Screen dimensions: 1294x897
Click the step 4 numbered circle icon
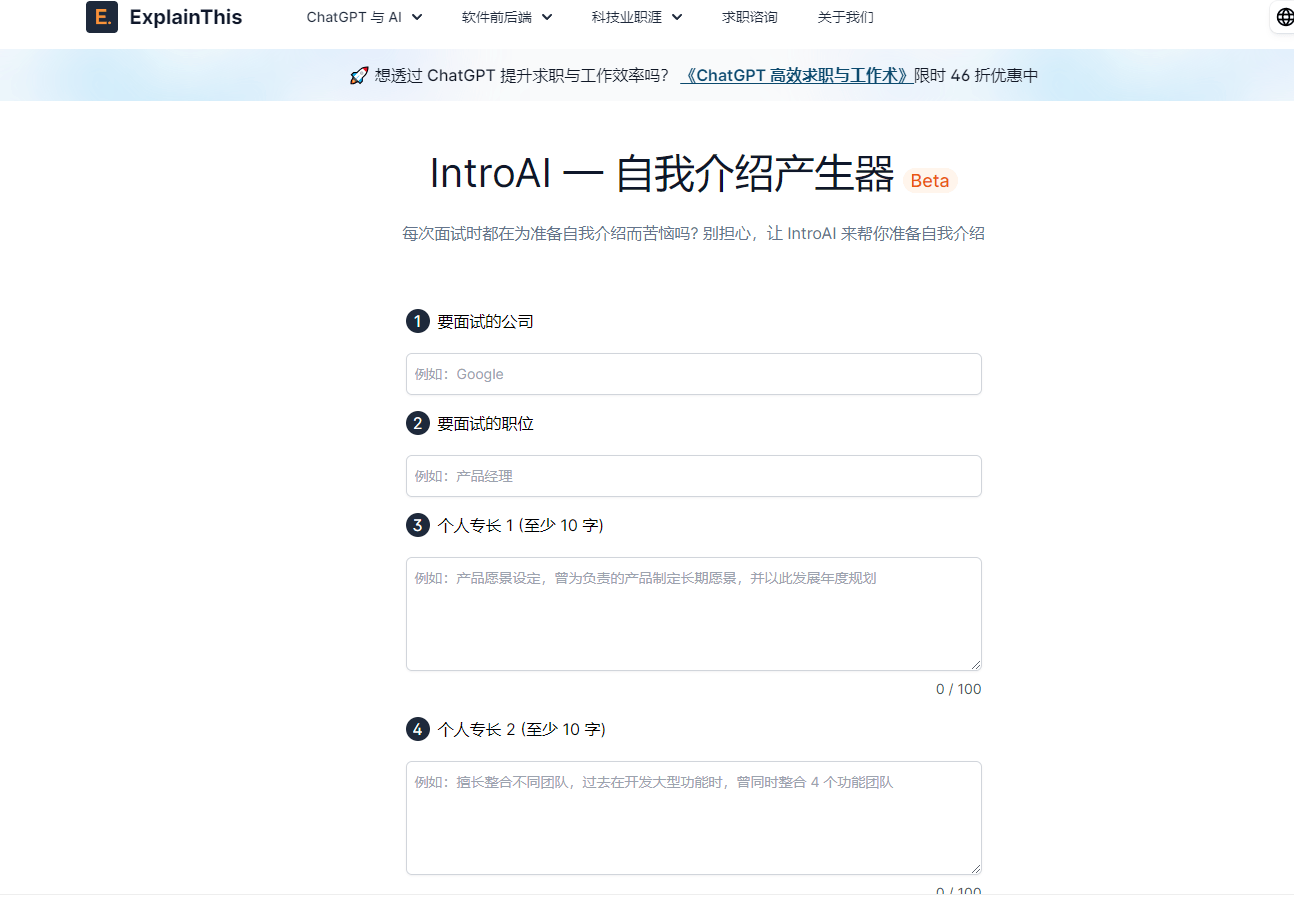(417, 729)
